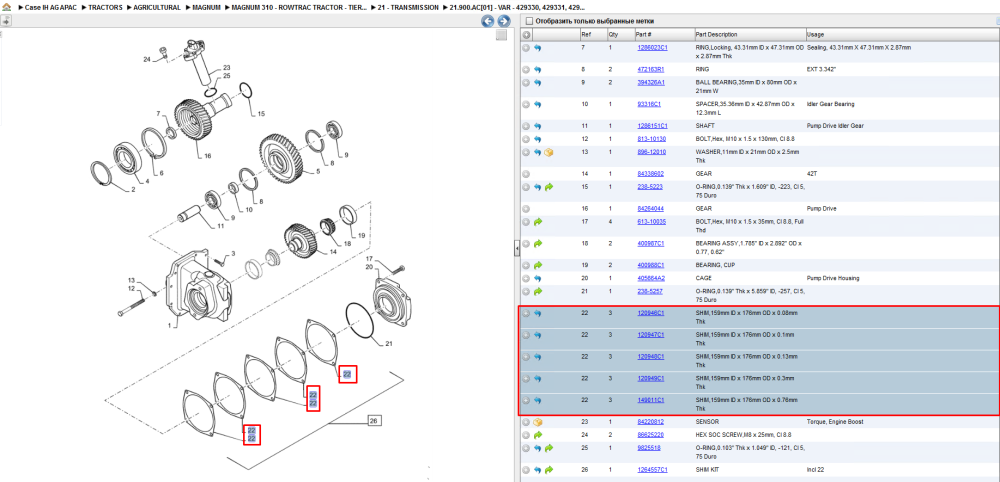Toggle the select-all circle in table header

(x=526, y=34)
